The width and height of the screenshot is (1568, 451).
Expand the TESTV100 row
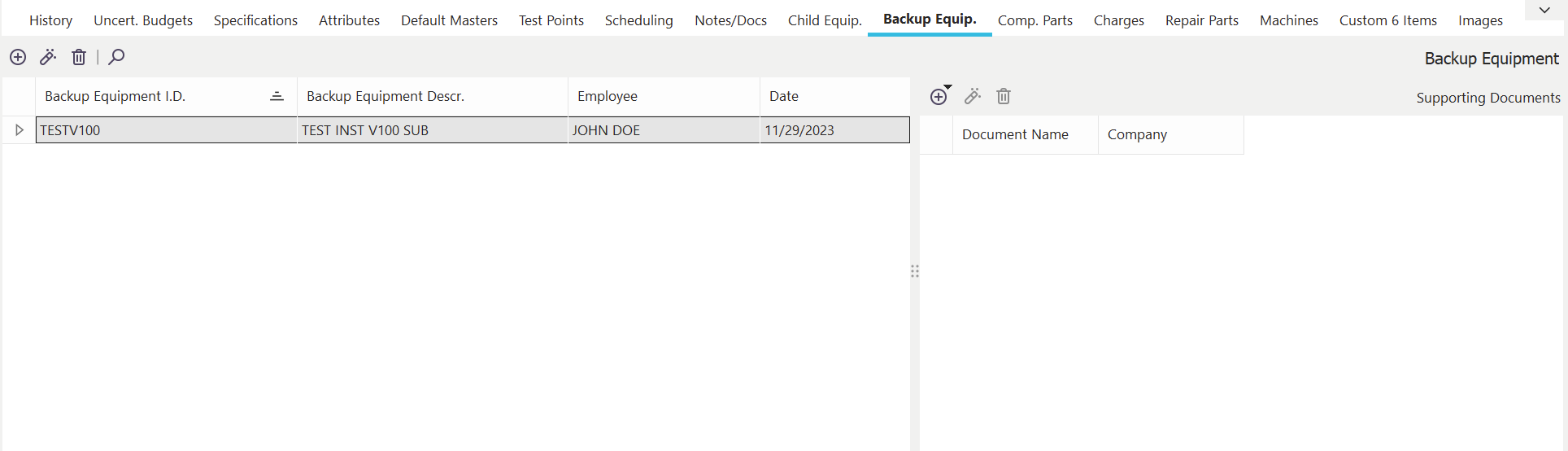pos(20,130)
